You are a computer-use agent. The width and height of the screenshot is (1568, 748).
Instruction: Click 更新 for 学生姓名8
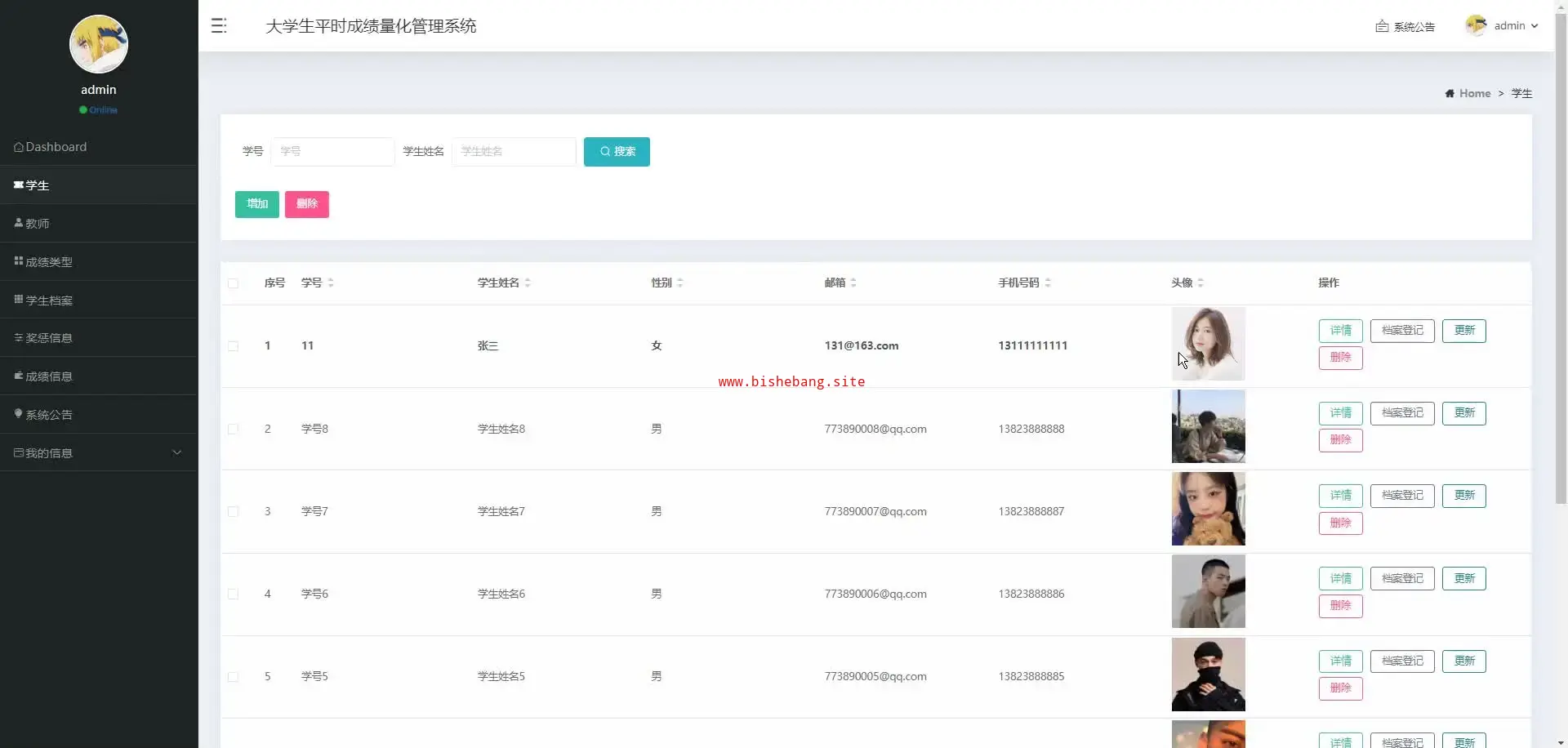coord(1464,413)
